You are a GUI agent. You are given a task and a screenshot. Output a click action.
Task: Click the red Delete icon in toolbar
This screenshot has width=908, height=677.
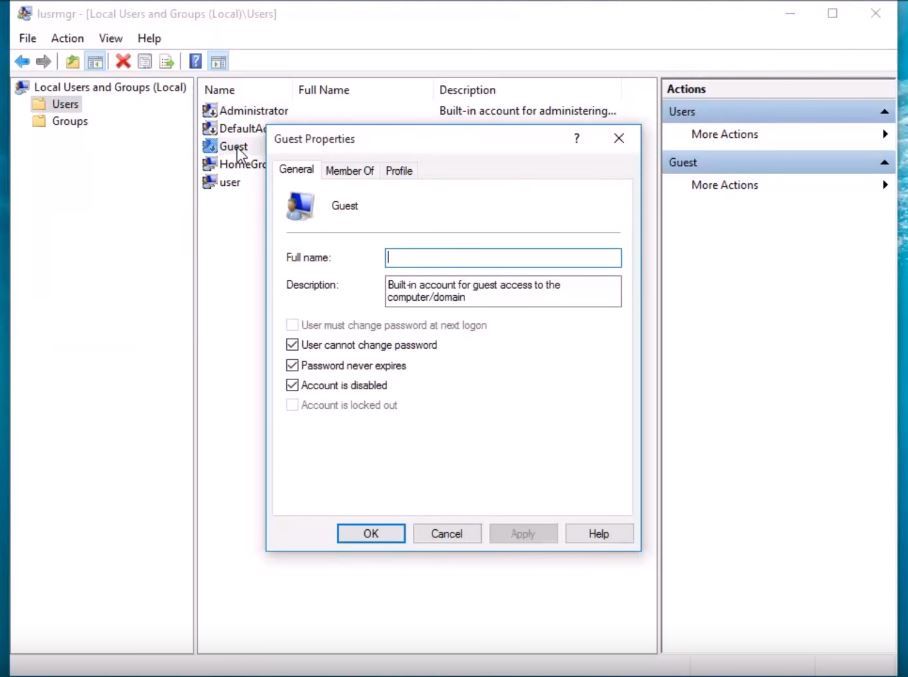[124, 61]
